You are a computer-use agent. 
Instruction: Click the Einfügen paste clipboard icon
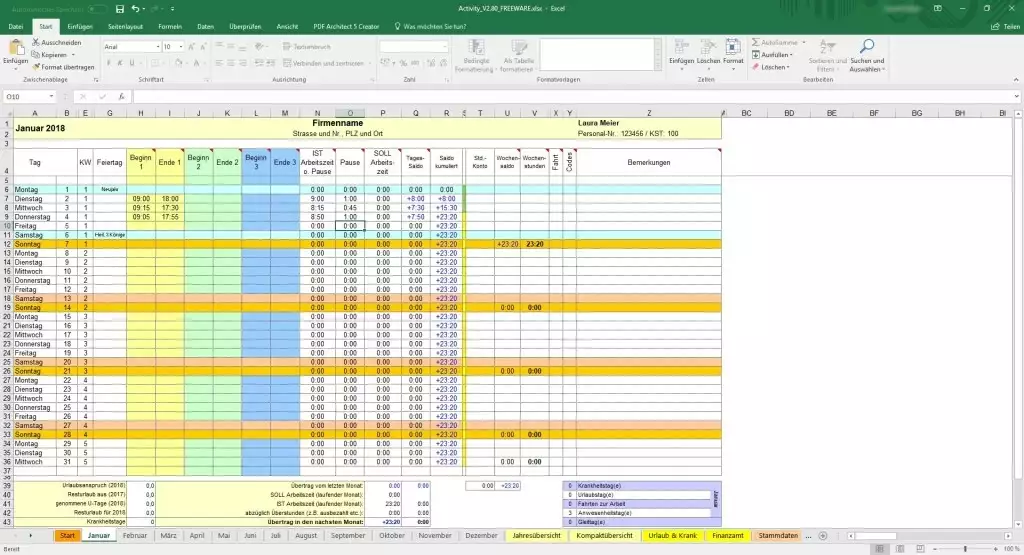(x=15, y=48)
